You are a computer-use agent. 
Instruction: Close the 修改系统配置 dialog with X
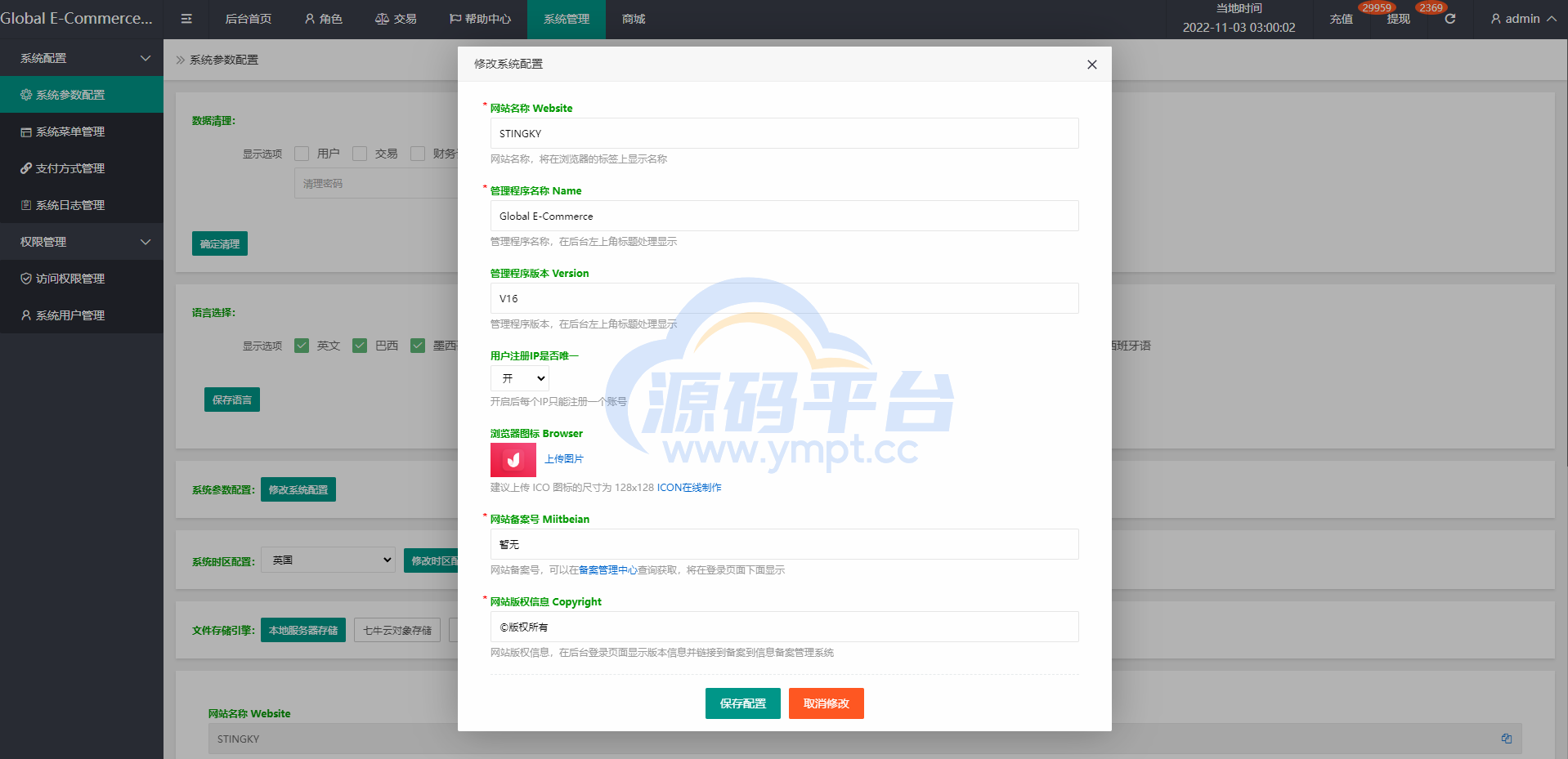pyautogui.click(x=1091, y=65)
